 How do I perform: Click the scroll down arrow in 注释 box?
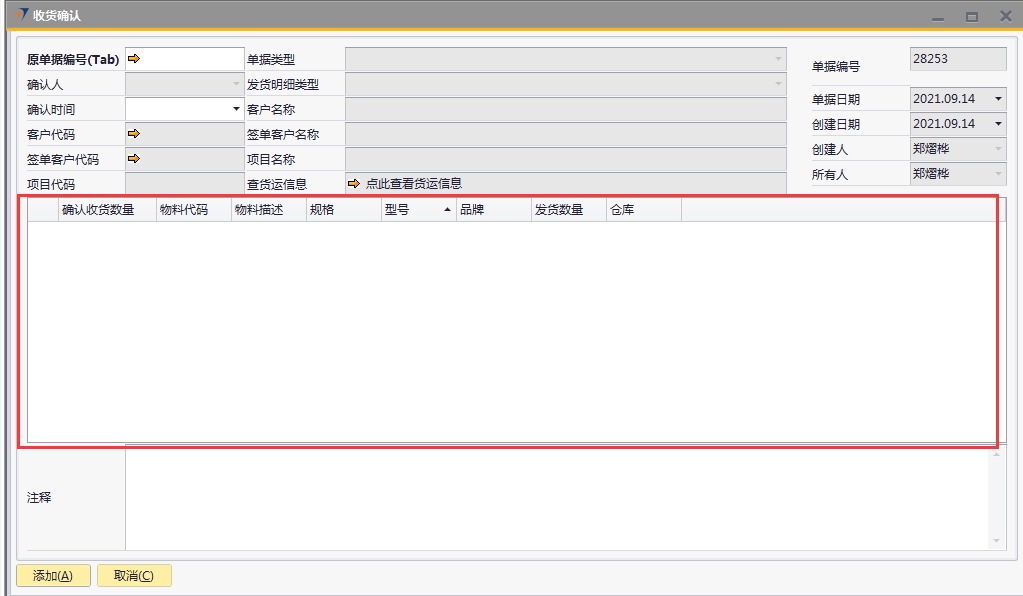point(996,541)
